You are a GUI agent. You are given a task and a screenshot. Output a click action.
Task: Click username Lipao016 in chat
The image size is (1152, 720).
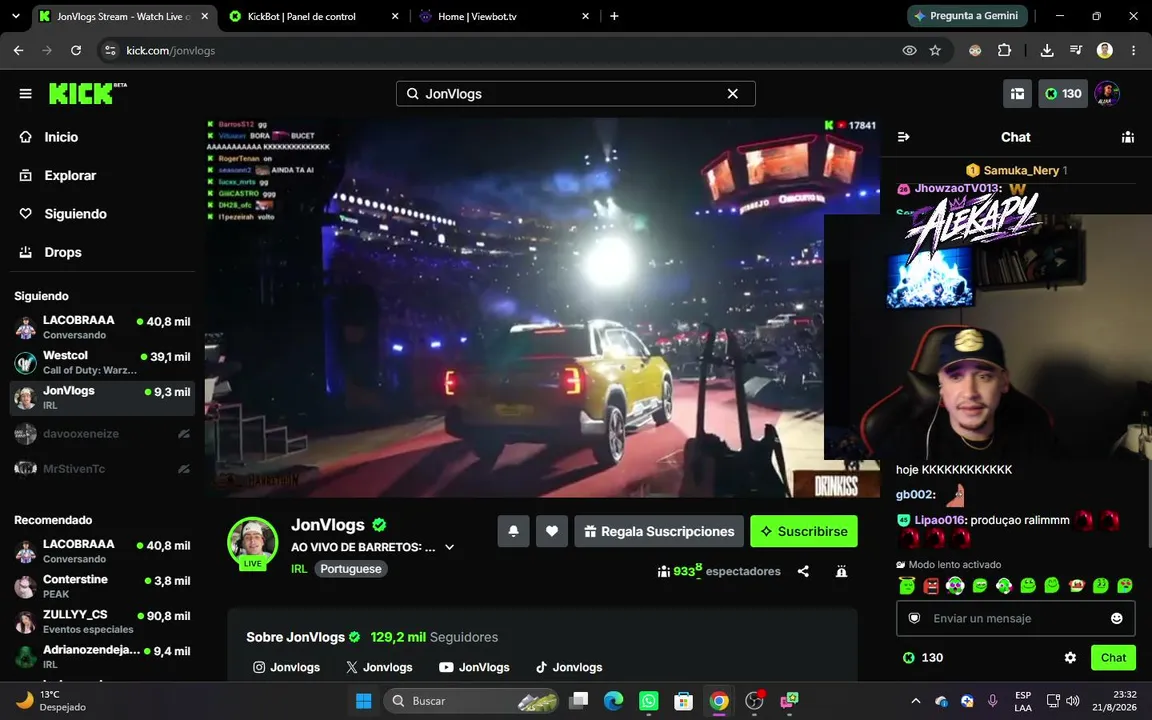[x=940, y=519]
